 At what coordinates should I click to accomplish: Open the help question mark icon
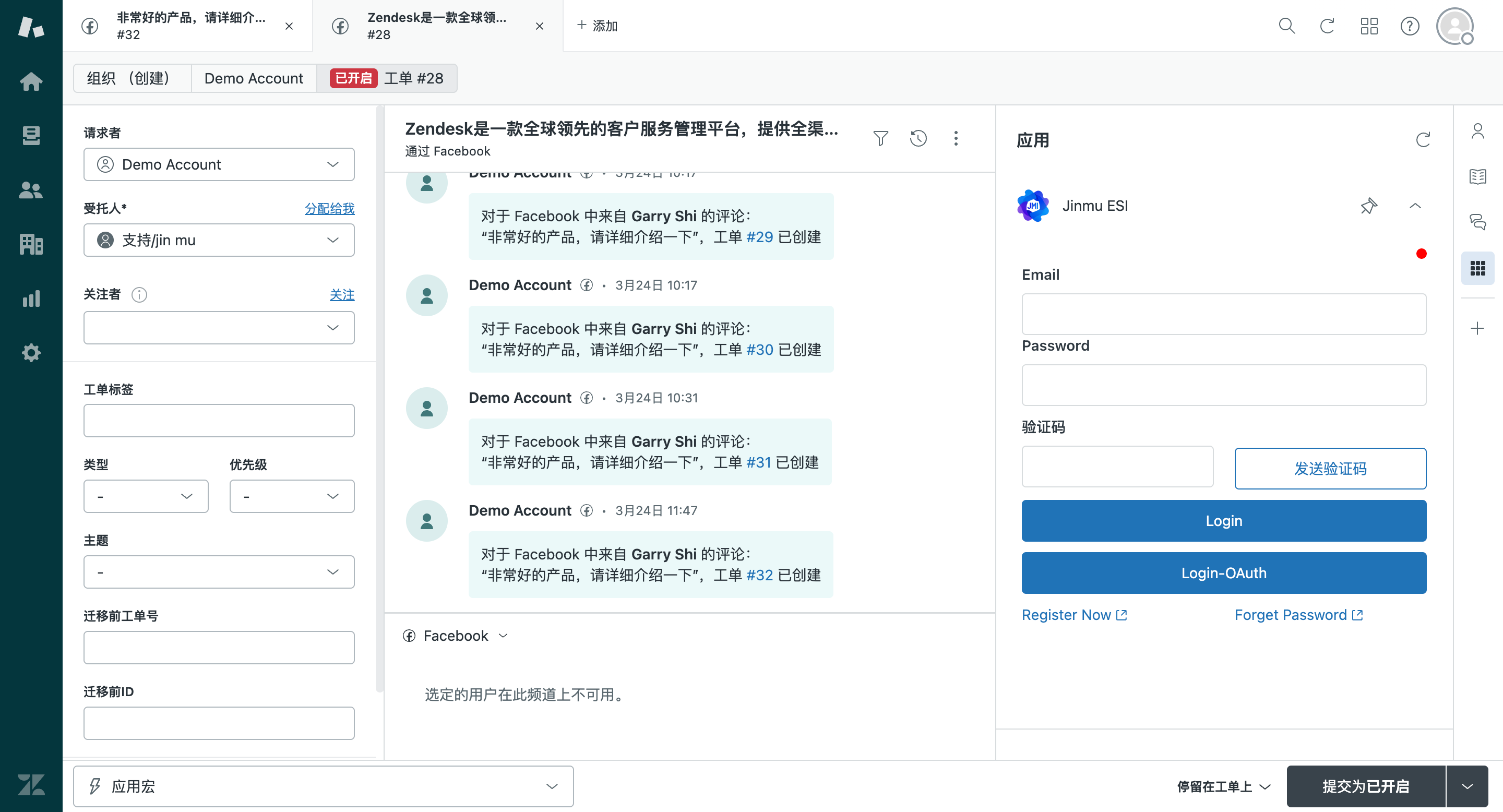[x=1410, y=26]
